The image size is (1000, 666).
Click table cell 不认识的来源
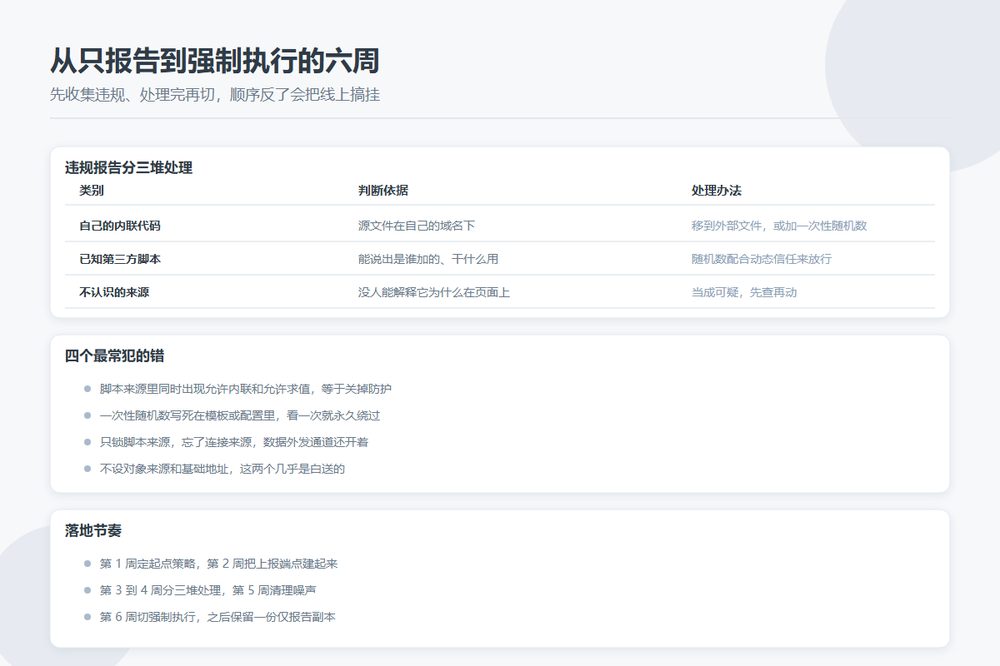click(114, 292)
